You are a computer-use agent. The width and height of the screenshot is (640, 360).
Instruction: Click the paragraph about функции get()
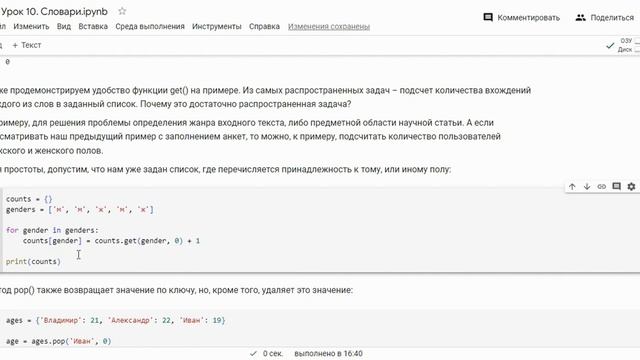pos(265,97)
